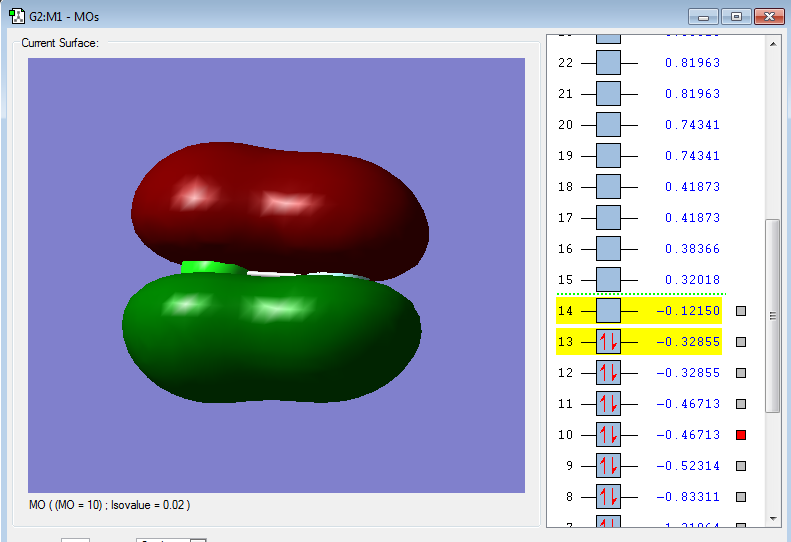Select the occupancy box for orbital 21
The height and width of the screenshot is (542, 791).
[x=608, y=94]
